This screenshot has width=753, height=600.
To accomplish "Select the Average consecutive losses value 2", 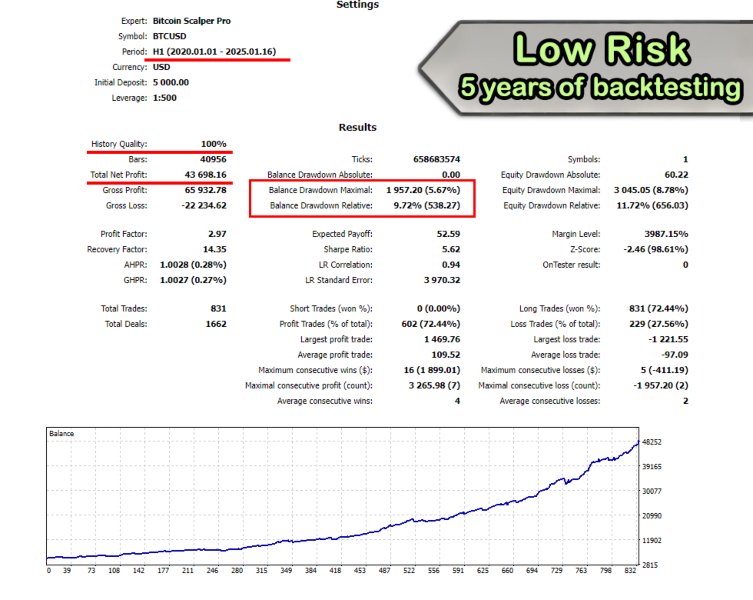I will click(685, 401).
